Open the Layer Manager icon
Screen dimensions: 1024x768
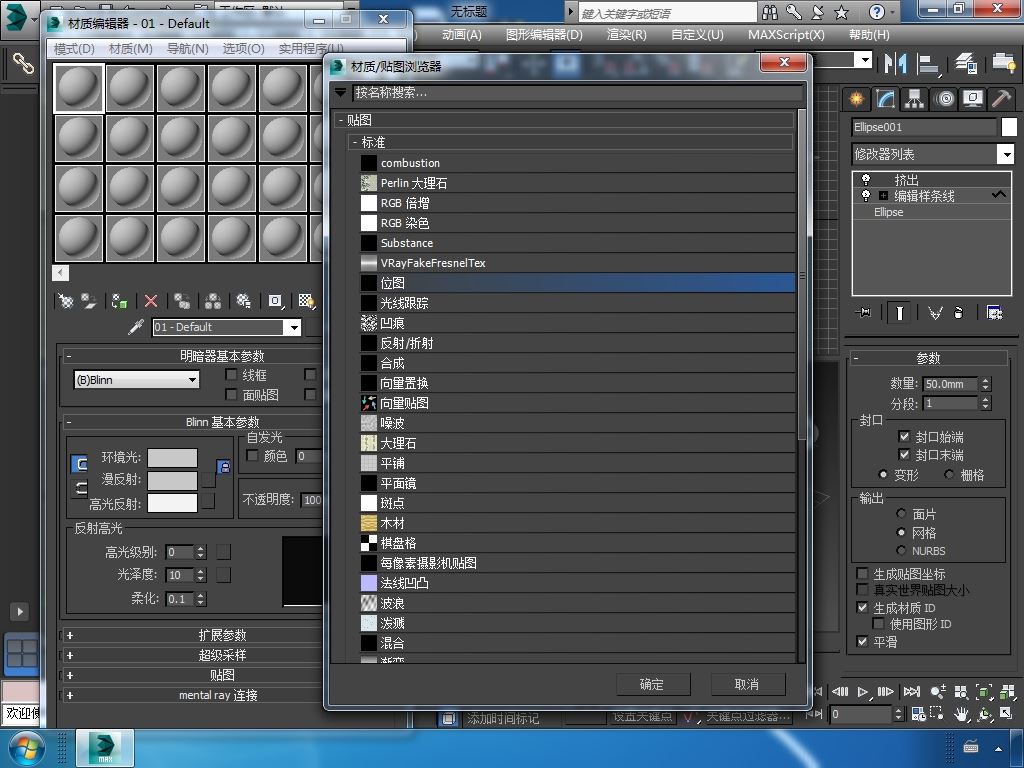pyautogui.click(x=966, y=63)
